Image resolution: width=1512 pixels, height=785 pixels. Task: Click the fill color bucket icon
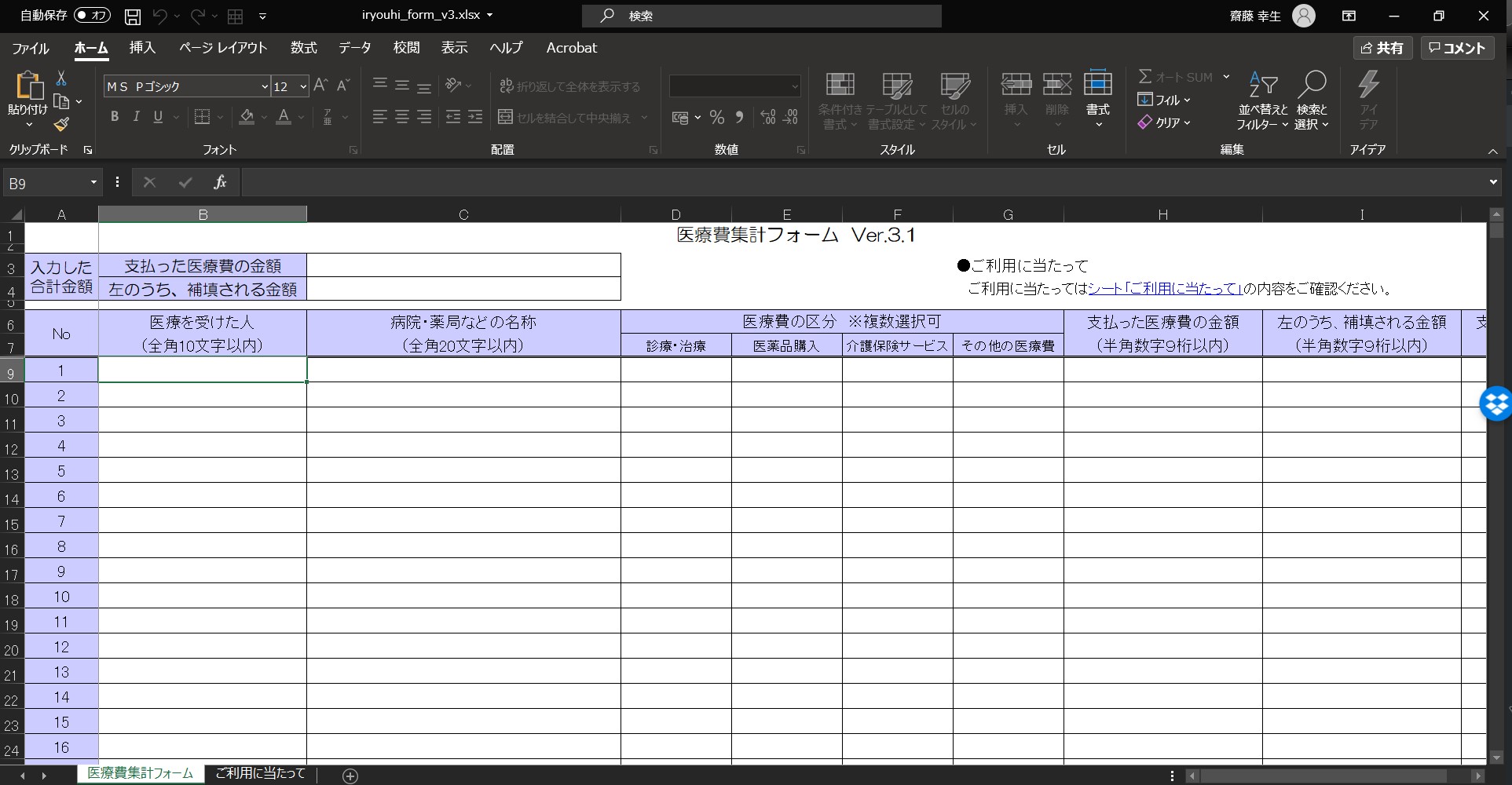pyautogui.click(x=247, y=117)
